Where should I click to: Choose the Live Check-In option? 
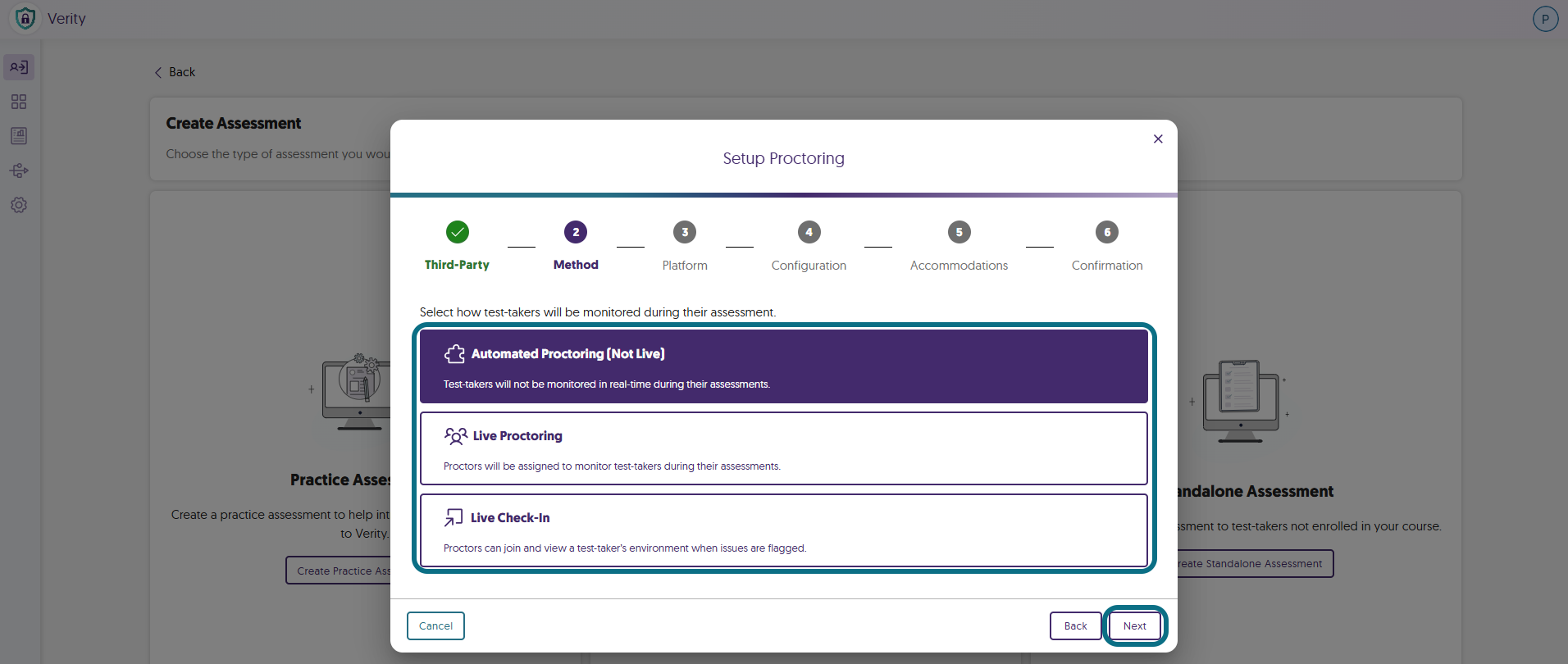click(x=784, y=530)
